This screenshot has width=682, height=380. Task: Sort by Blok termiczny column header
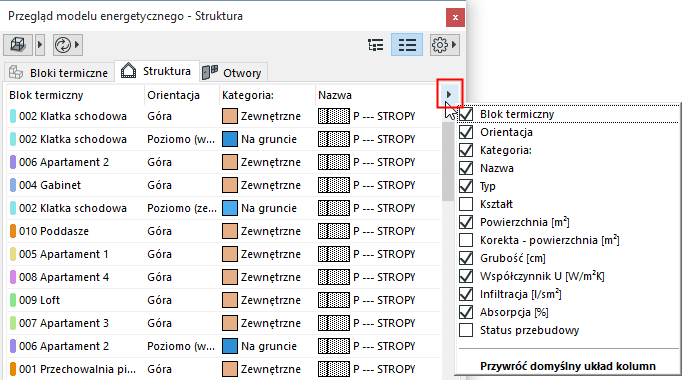[x=75, y=95]
